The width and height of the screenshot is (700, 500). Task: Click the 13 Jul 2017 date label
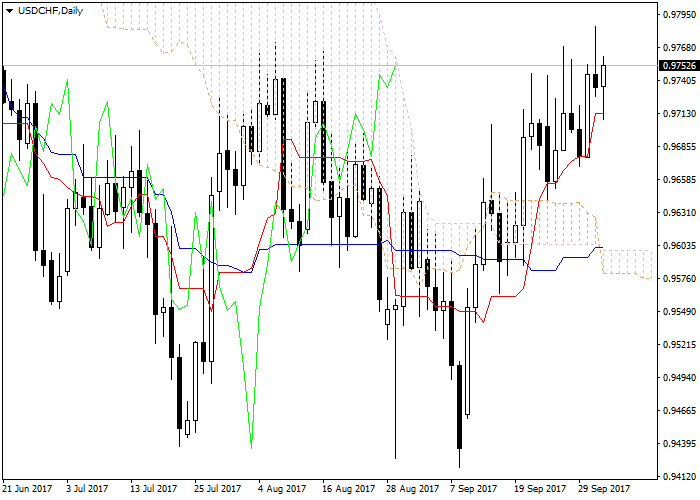coord(154,489)
